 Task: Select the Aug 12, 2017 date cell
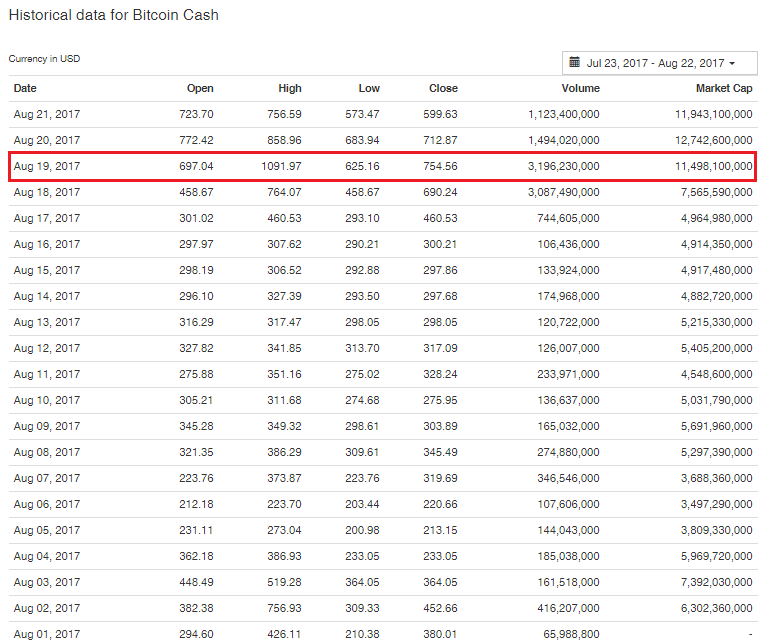click(47, 348)
